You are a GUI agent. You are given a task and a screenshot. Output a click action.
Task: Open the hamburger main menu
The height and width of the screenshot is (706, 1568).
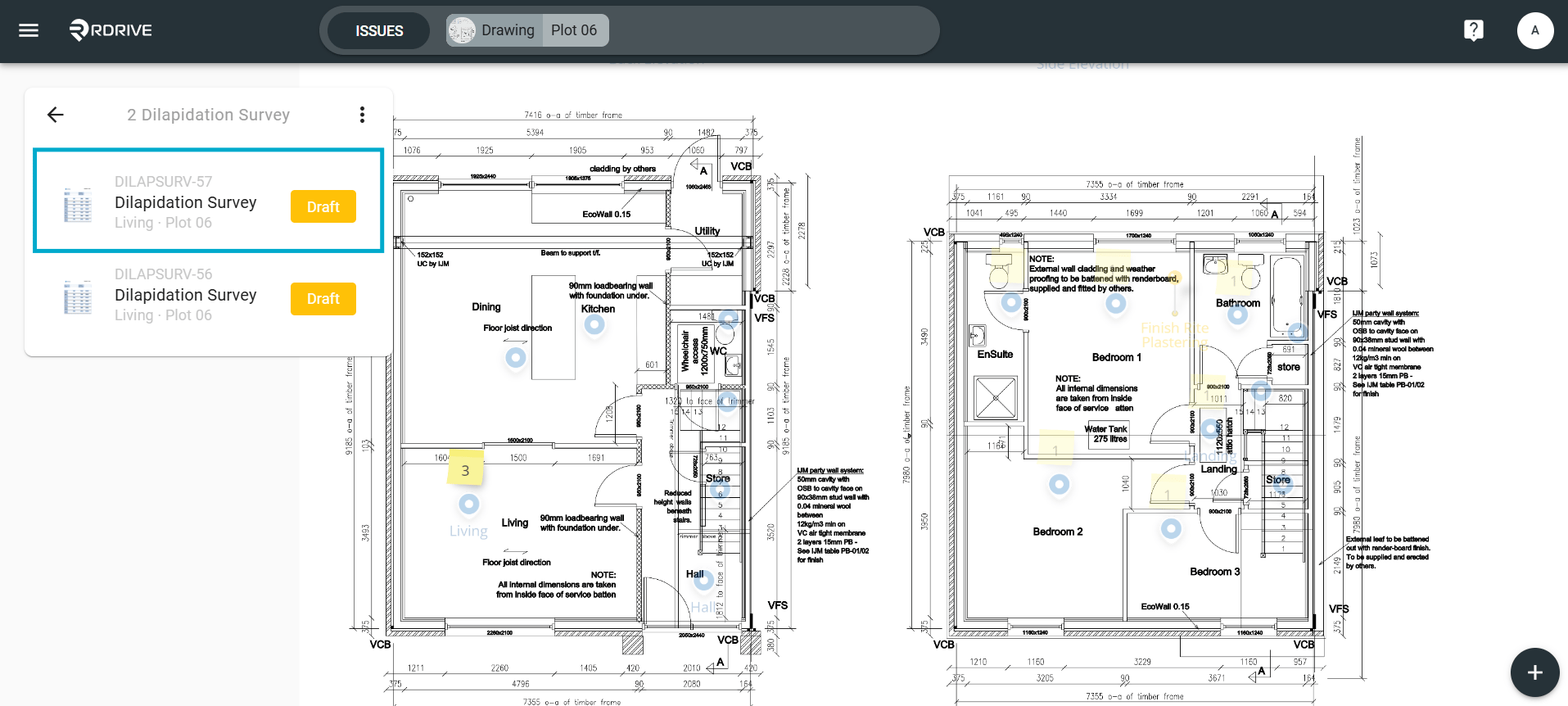click(x=29, y=30)
